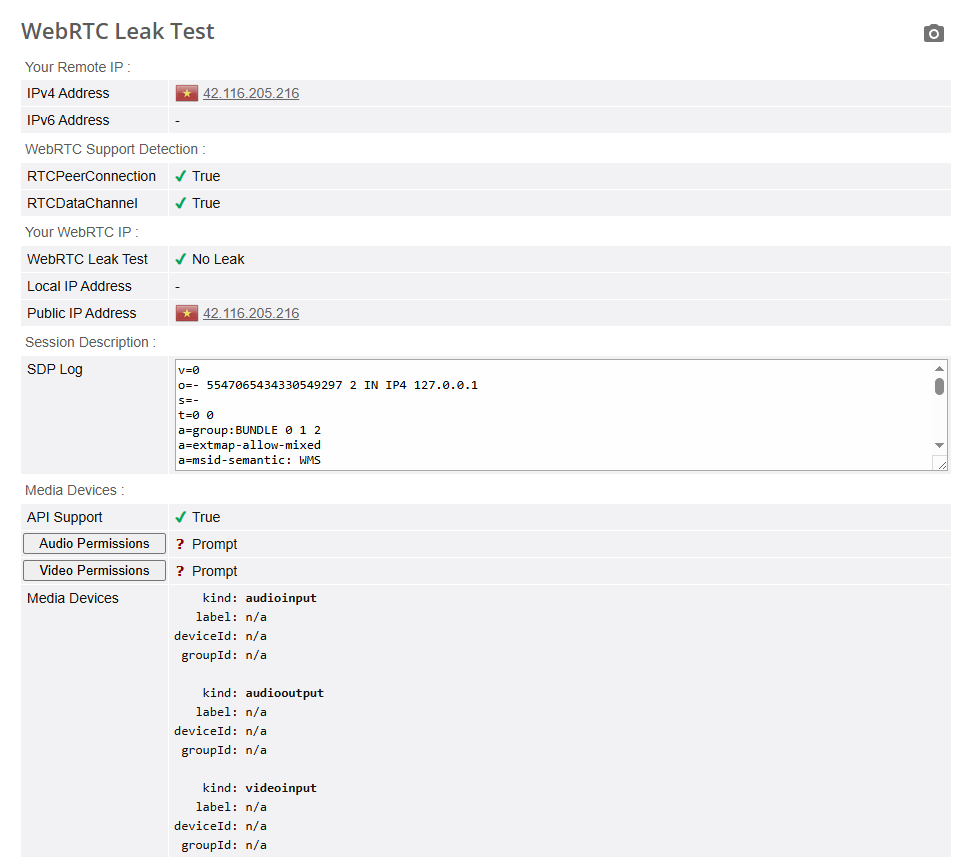Click the camera screenshot icon
Screen dimensions: 967x860
point(933,33)
